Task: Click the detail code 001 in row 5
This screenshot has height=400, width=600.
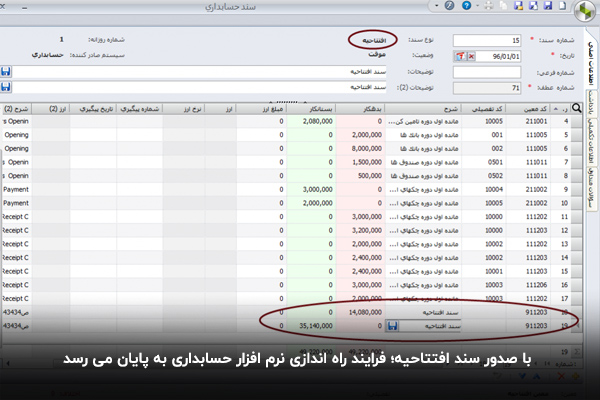Action: [x=484, y=135]
